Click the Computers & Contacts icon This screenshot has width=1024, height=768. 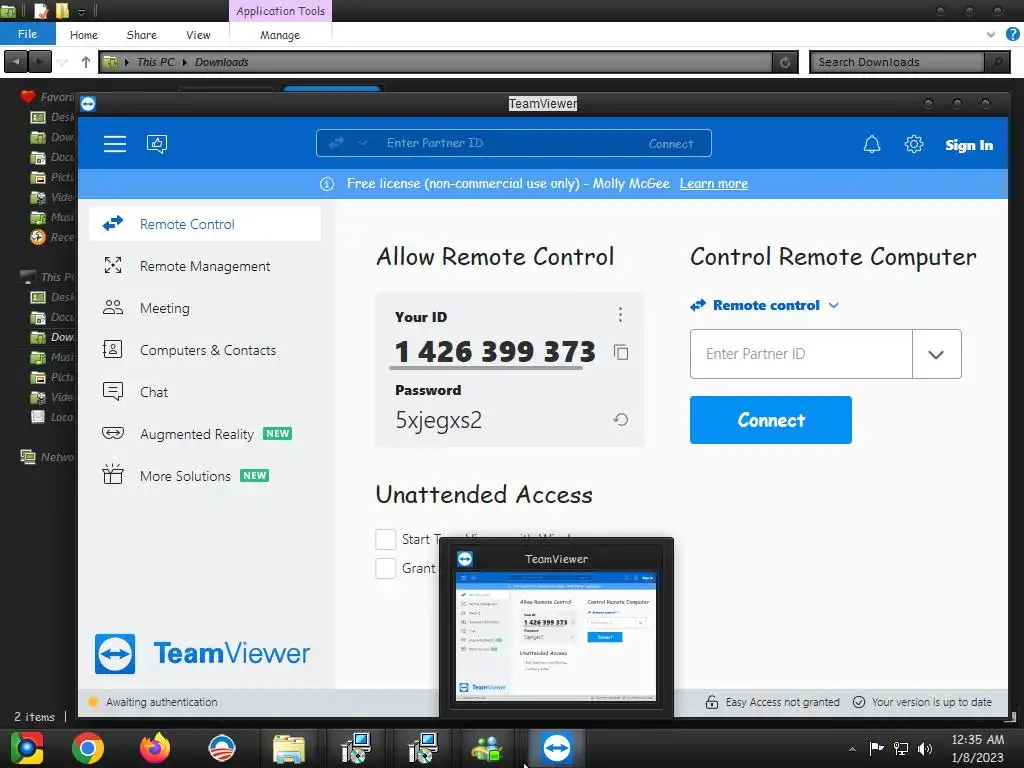(113, 349)
